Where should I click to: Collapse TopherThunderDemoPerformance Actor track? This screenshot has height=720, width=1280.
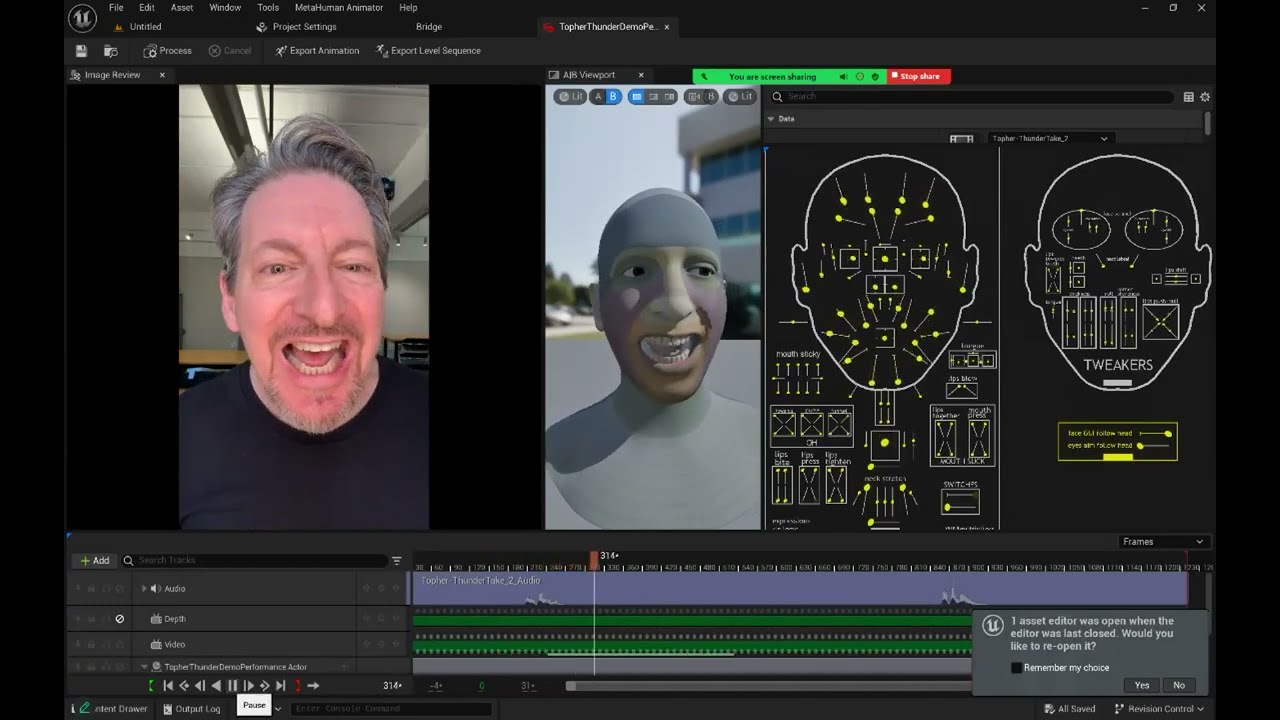coord(143,667)
